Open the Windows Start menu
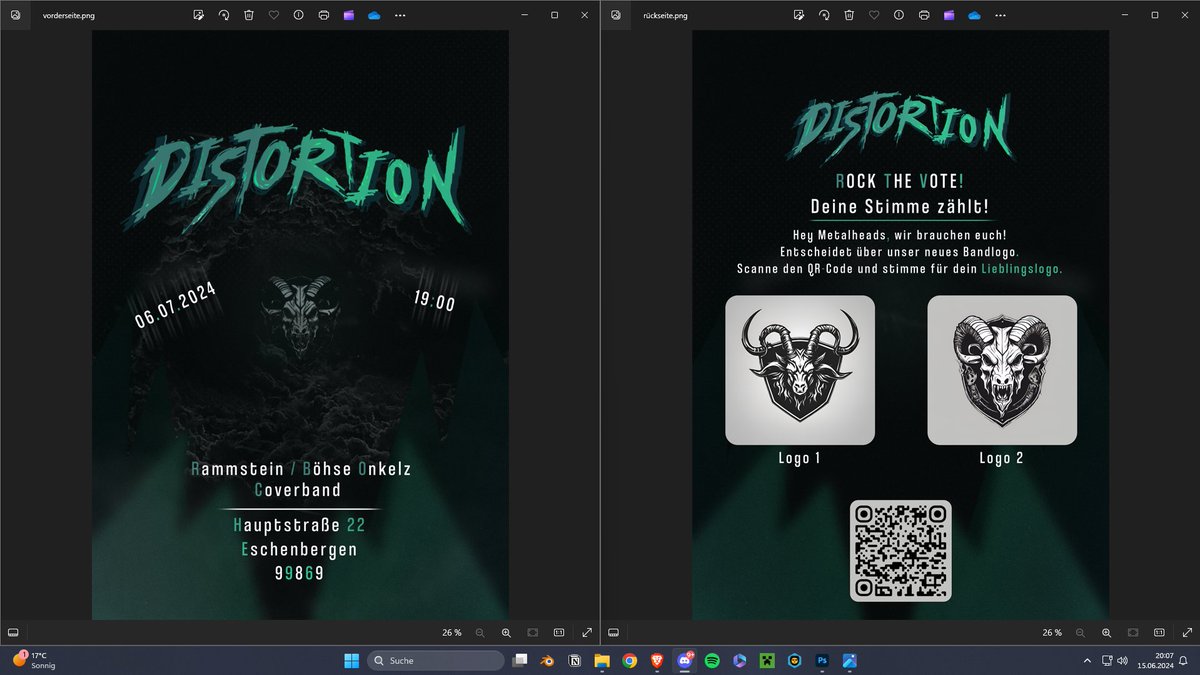The height and width of the screenshot is (675, 1200). 351,660
